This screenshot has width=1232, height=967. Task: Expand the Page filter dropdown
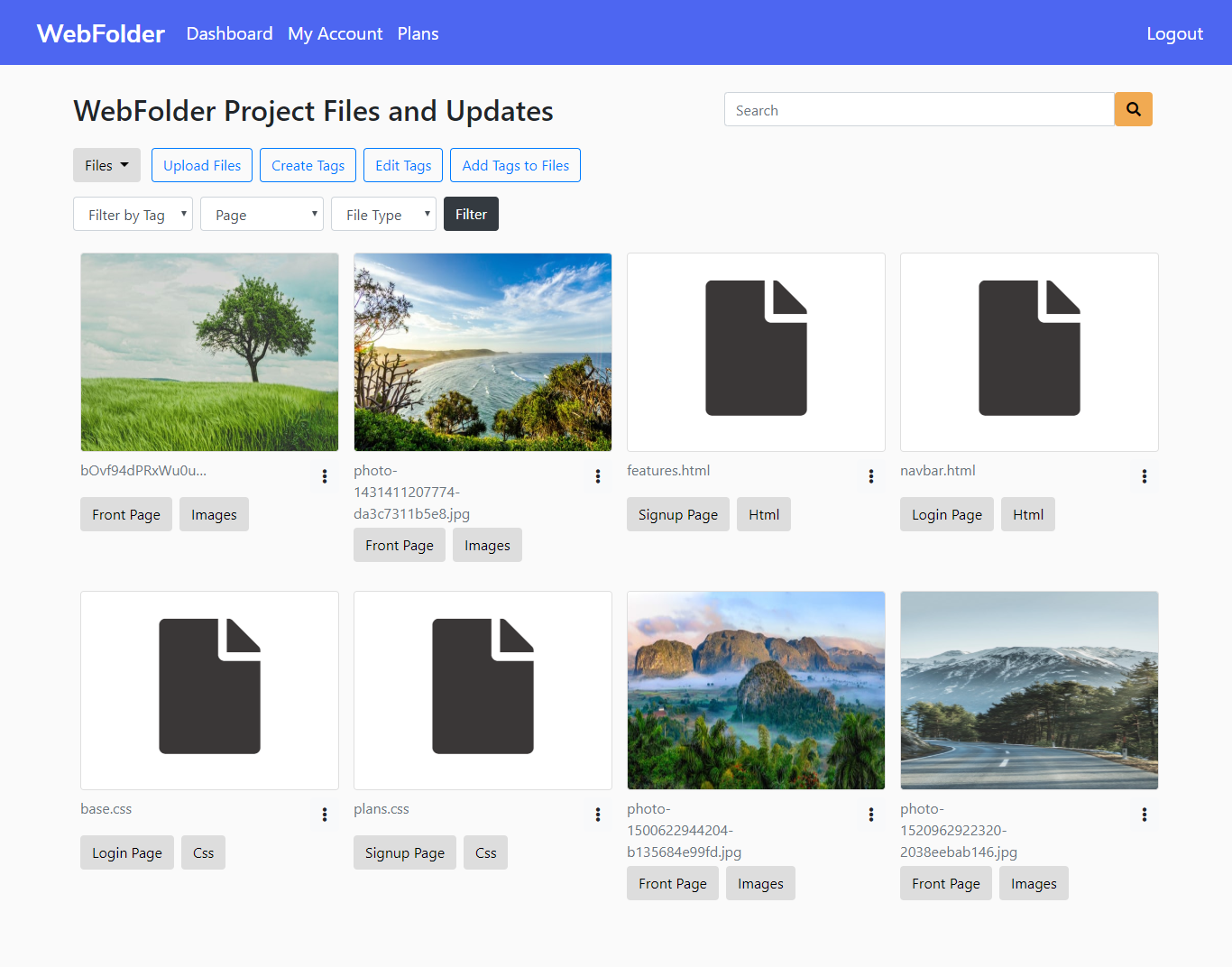262,214
